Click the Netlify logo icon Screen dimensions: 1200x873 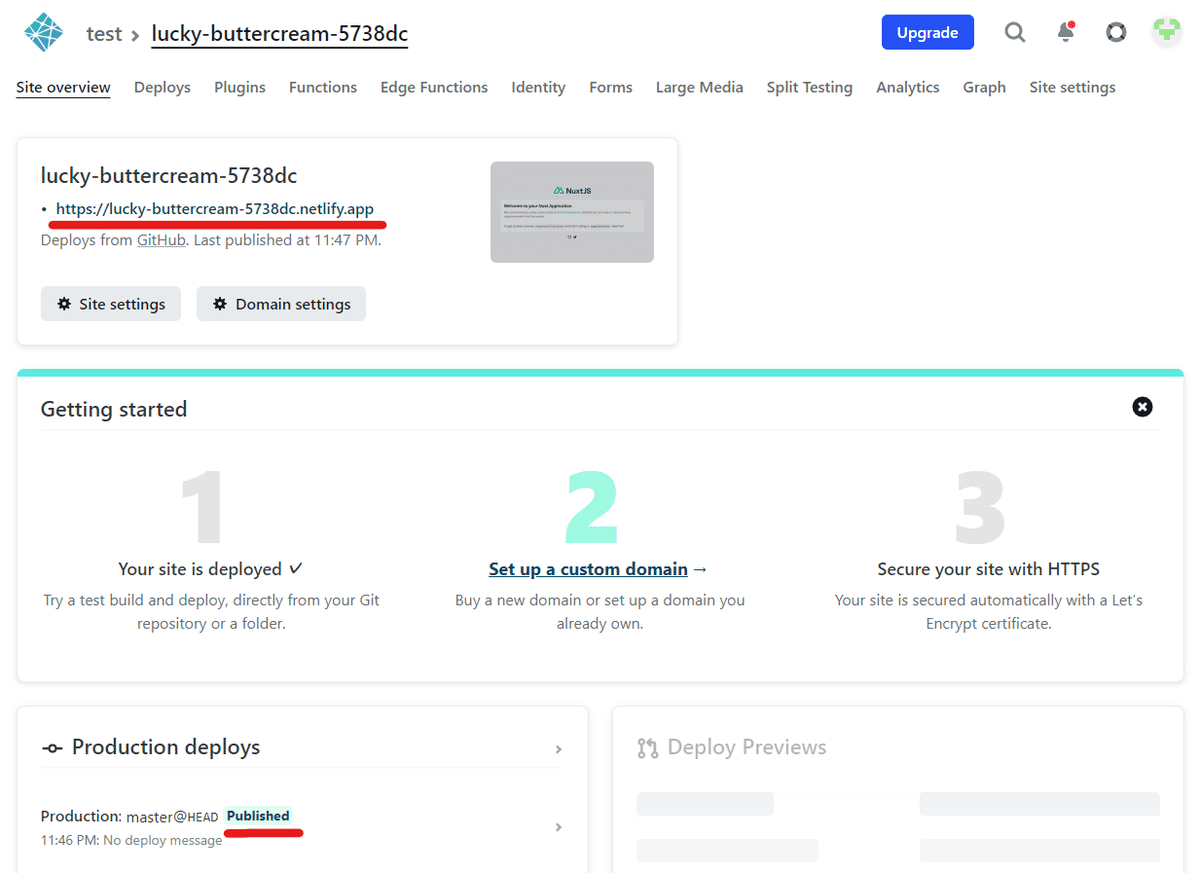click(43, 33)
